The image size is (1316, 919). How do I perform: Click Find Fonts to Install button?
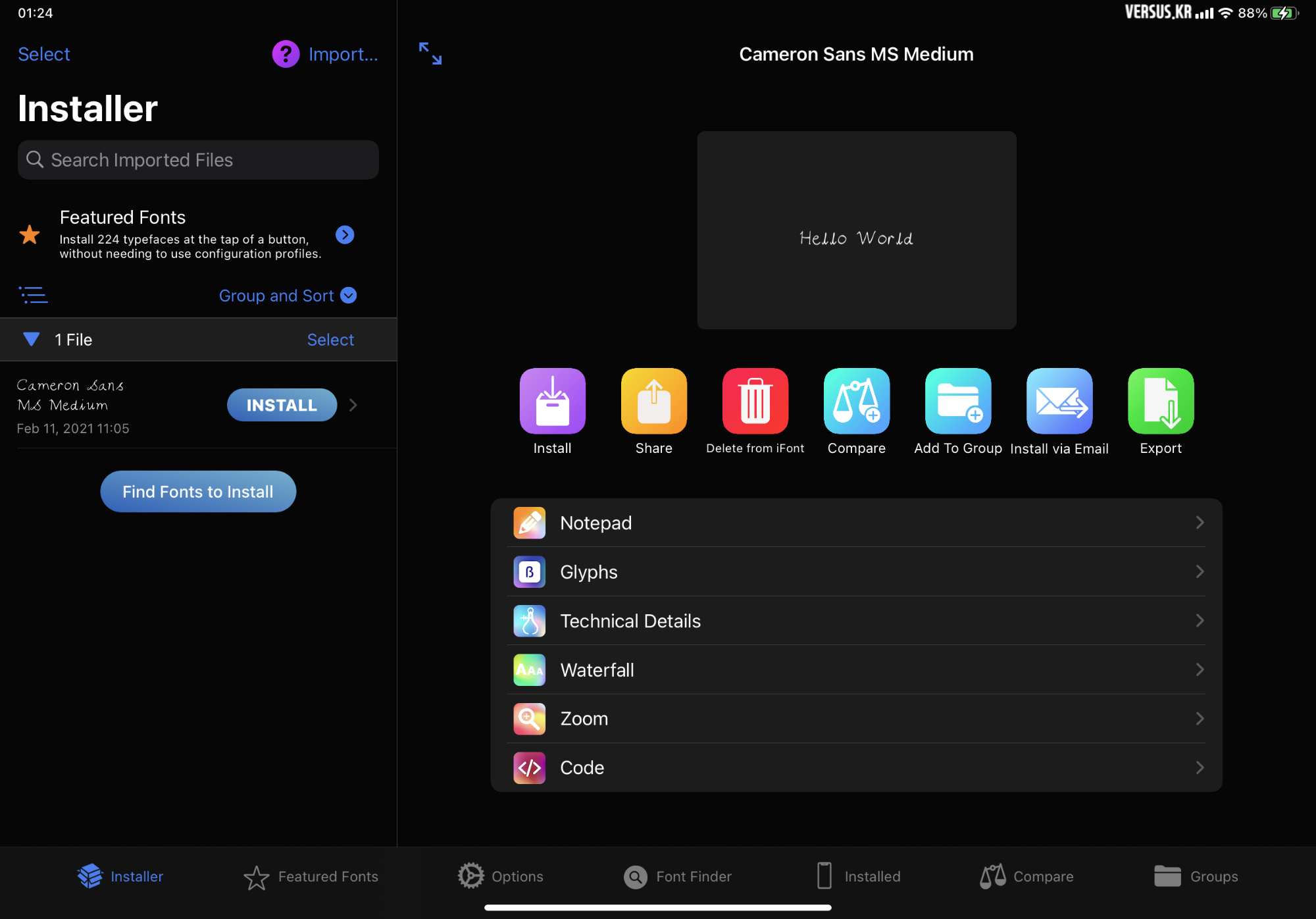(x=198, y=491)
